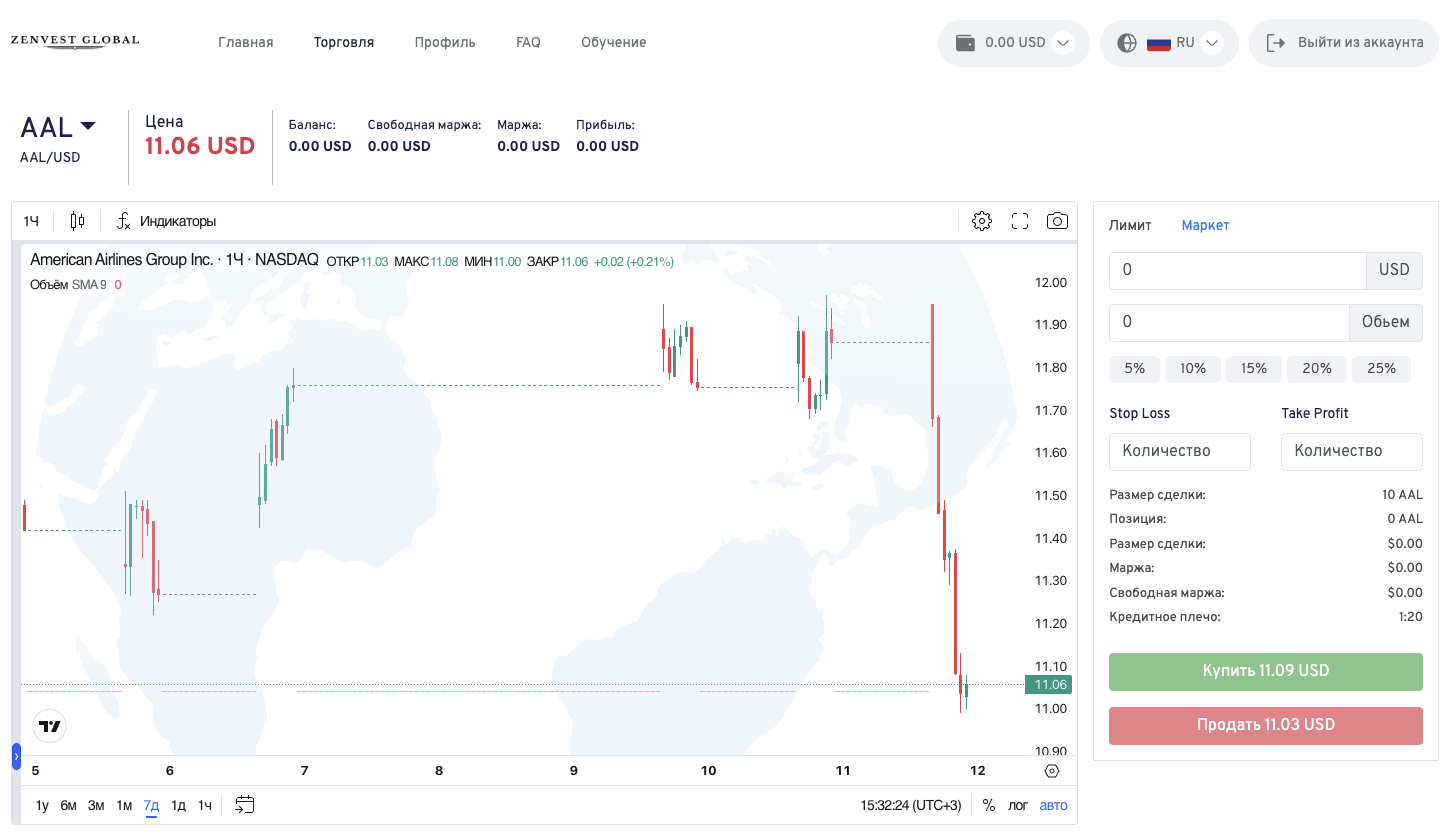Open the chart settings gear
1446x839 pixels.
click(982, 221)
